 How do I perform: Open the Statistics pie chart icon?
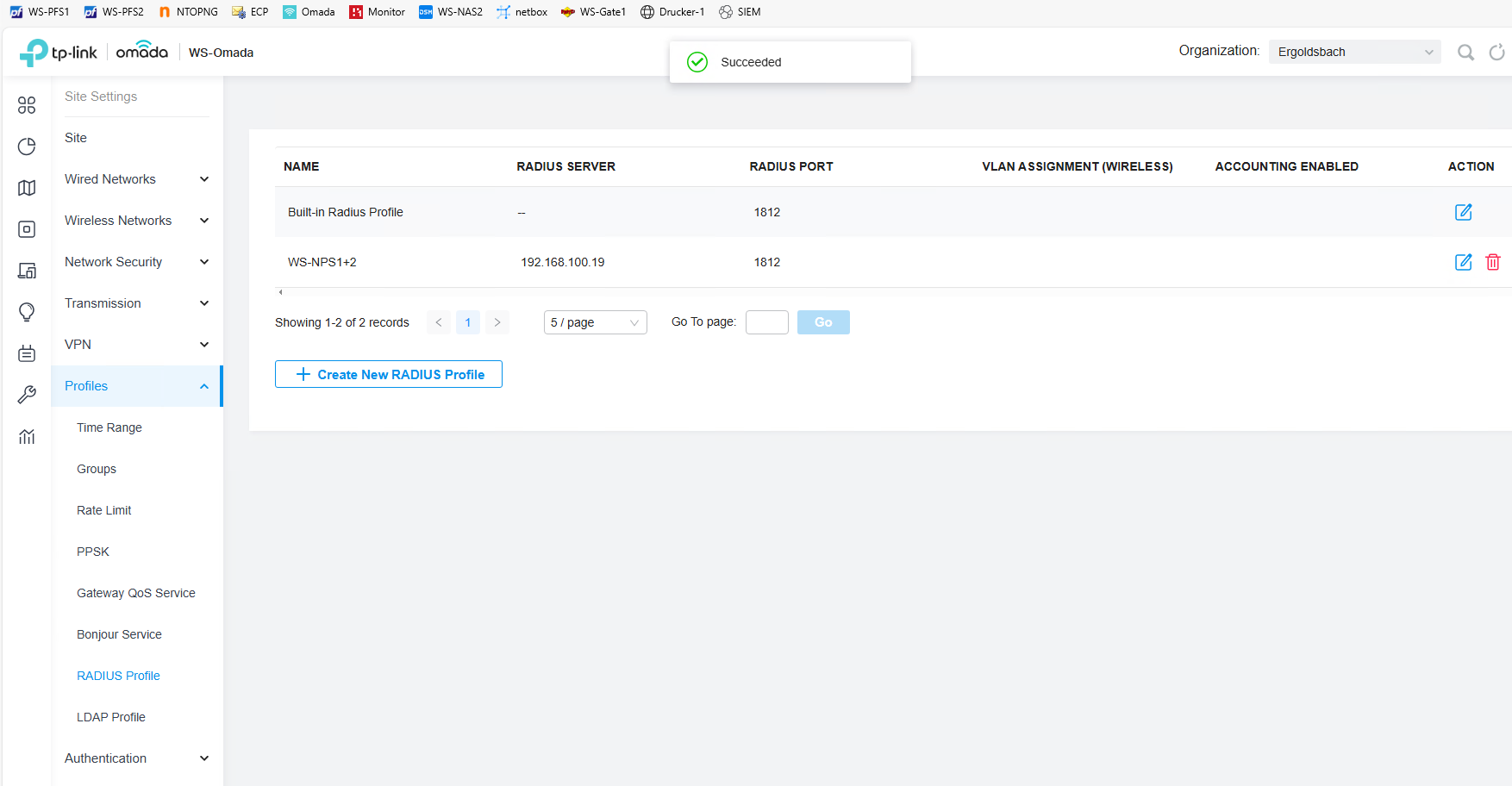click(27, 147)
